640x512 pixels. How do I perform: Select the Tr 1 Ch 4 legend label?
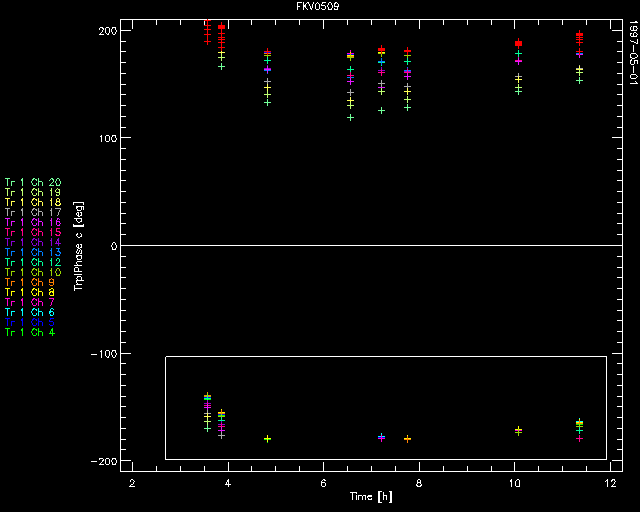point(29,332)
